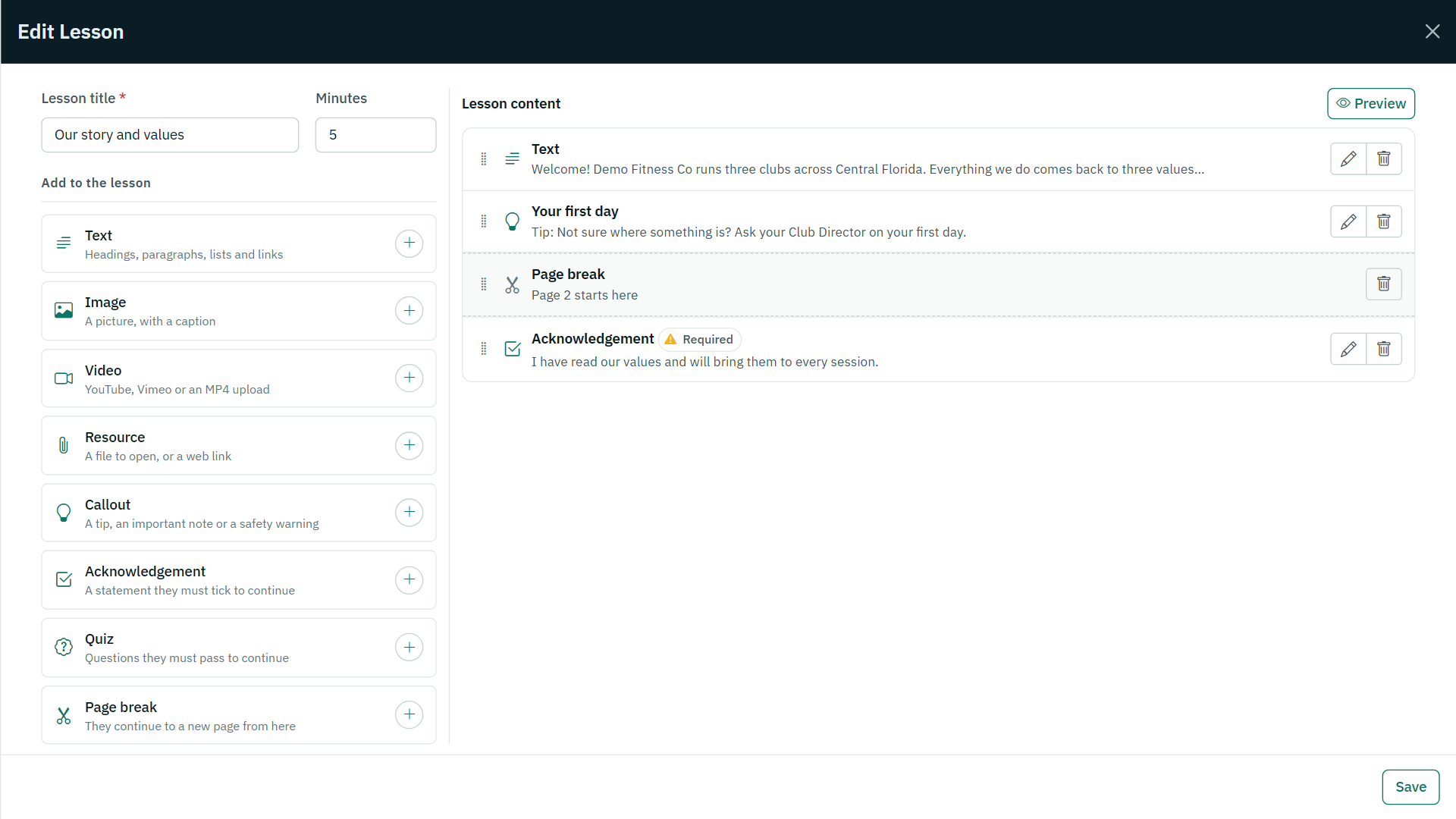Add a Resource block with the plus icon

(x=409, y=445)
